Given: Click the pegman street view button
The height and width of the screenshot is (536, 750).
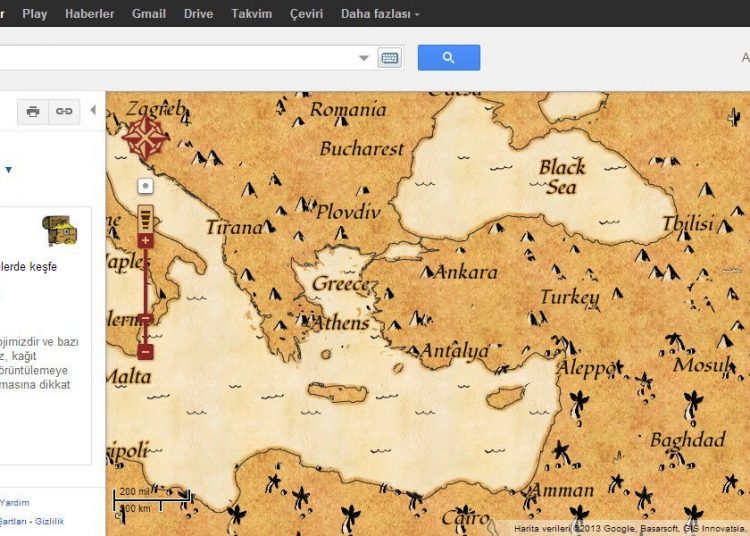Looking at the screenshot, I should pyautogui.click(x=145, y=186).
